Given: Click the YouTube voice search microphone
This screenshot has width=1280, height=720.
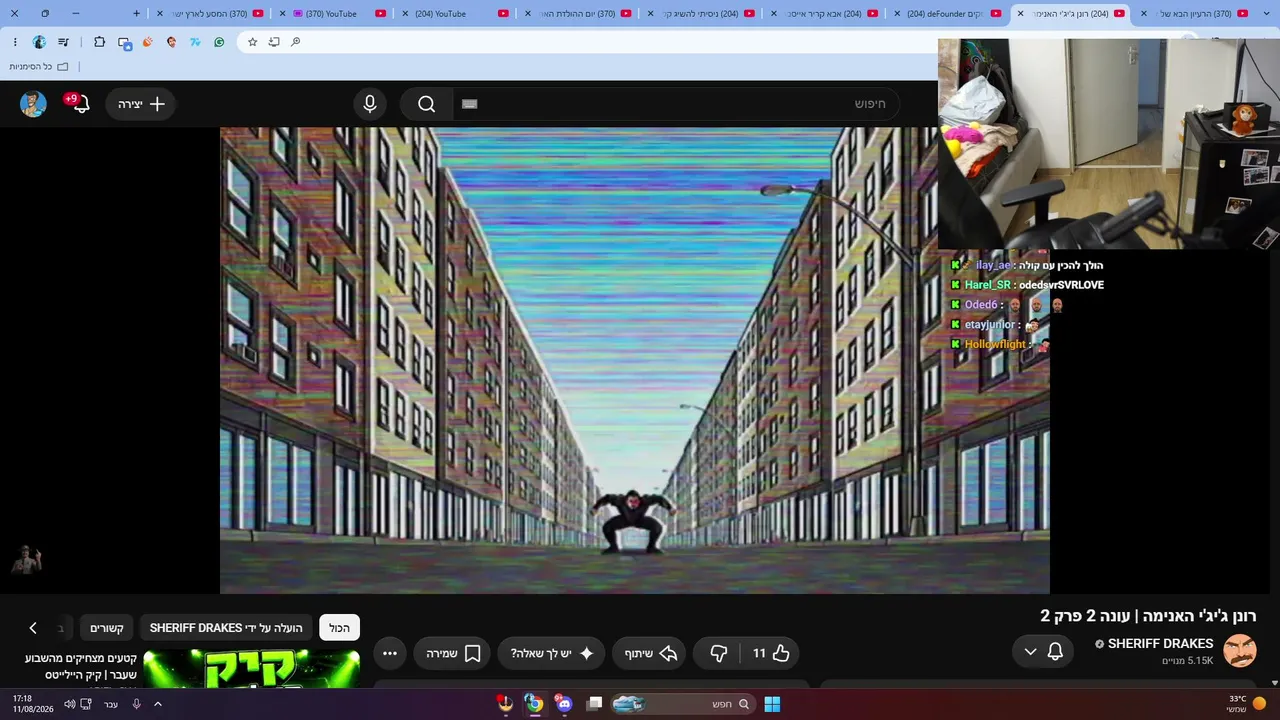Looking at the screenshot, I should pyautogui.click(x=370, y=104).
